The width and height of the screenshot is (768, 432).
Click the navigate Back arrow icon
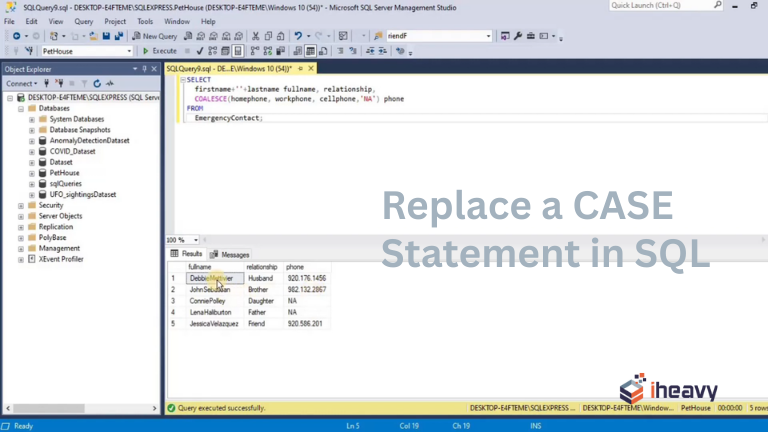[x=16, y=36]
